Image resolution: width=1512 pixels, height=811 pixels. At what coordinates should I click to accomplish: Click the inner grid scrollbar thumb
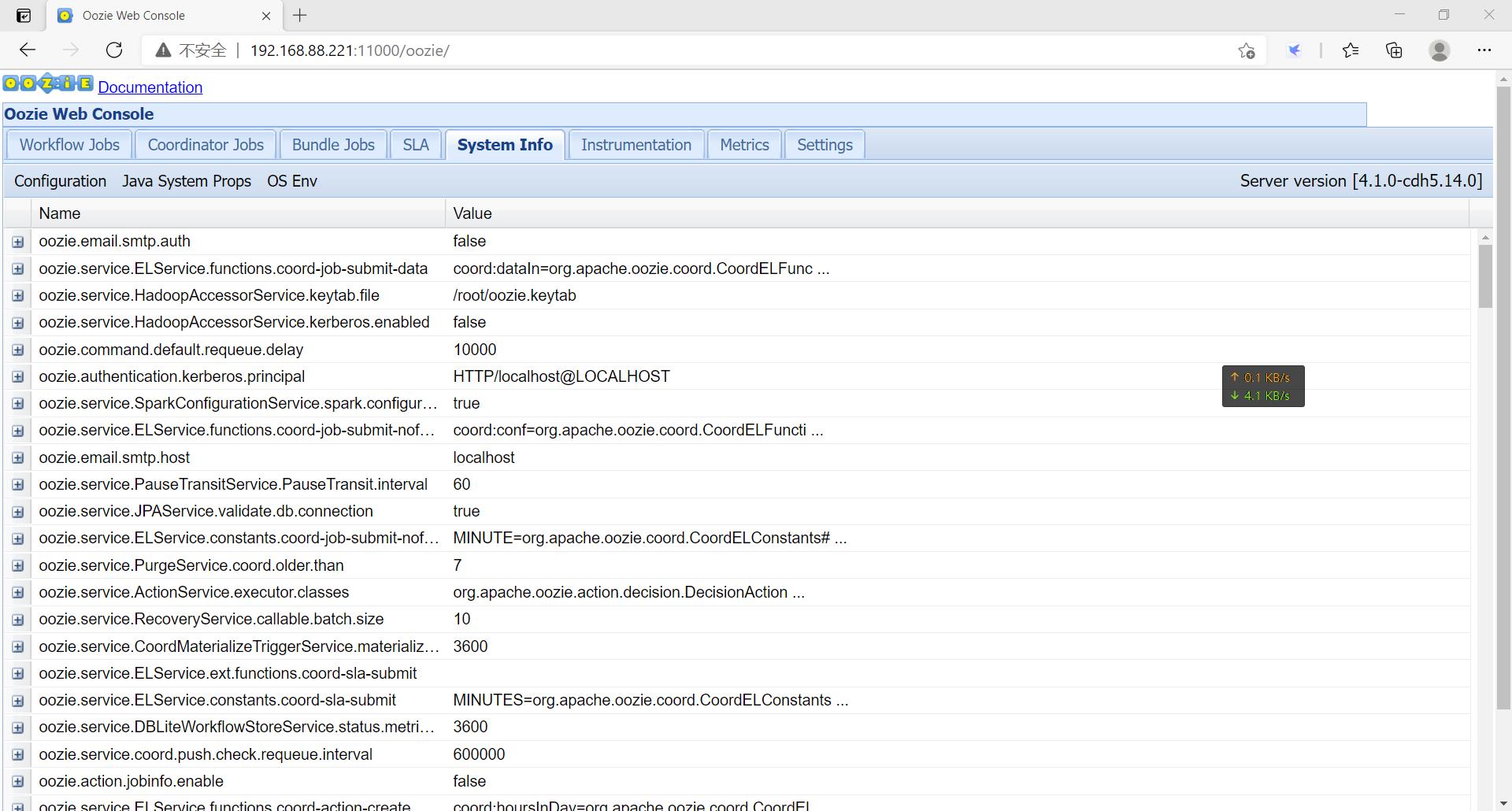point(1485,276)
